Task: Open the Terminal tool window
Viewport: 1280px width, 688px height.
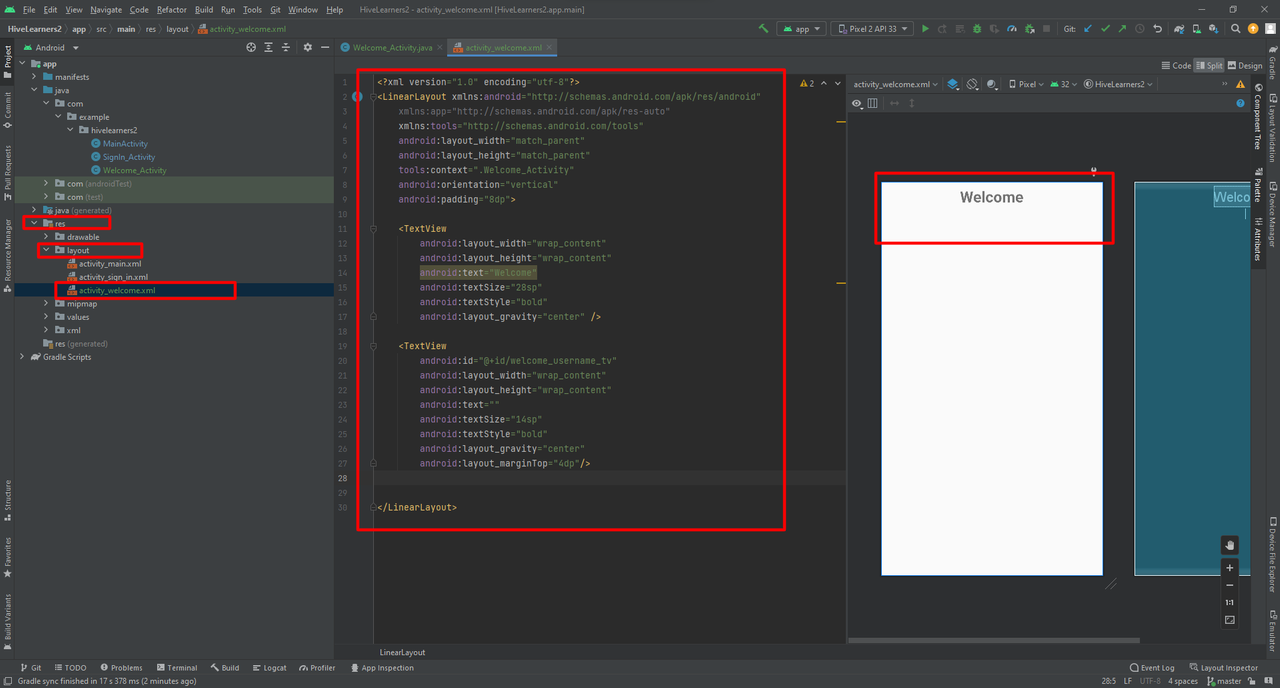Action: pyautogui.click(x=176, y=667)
